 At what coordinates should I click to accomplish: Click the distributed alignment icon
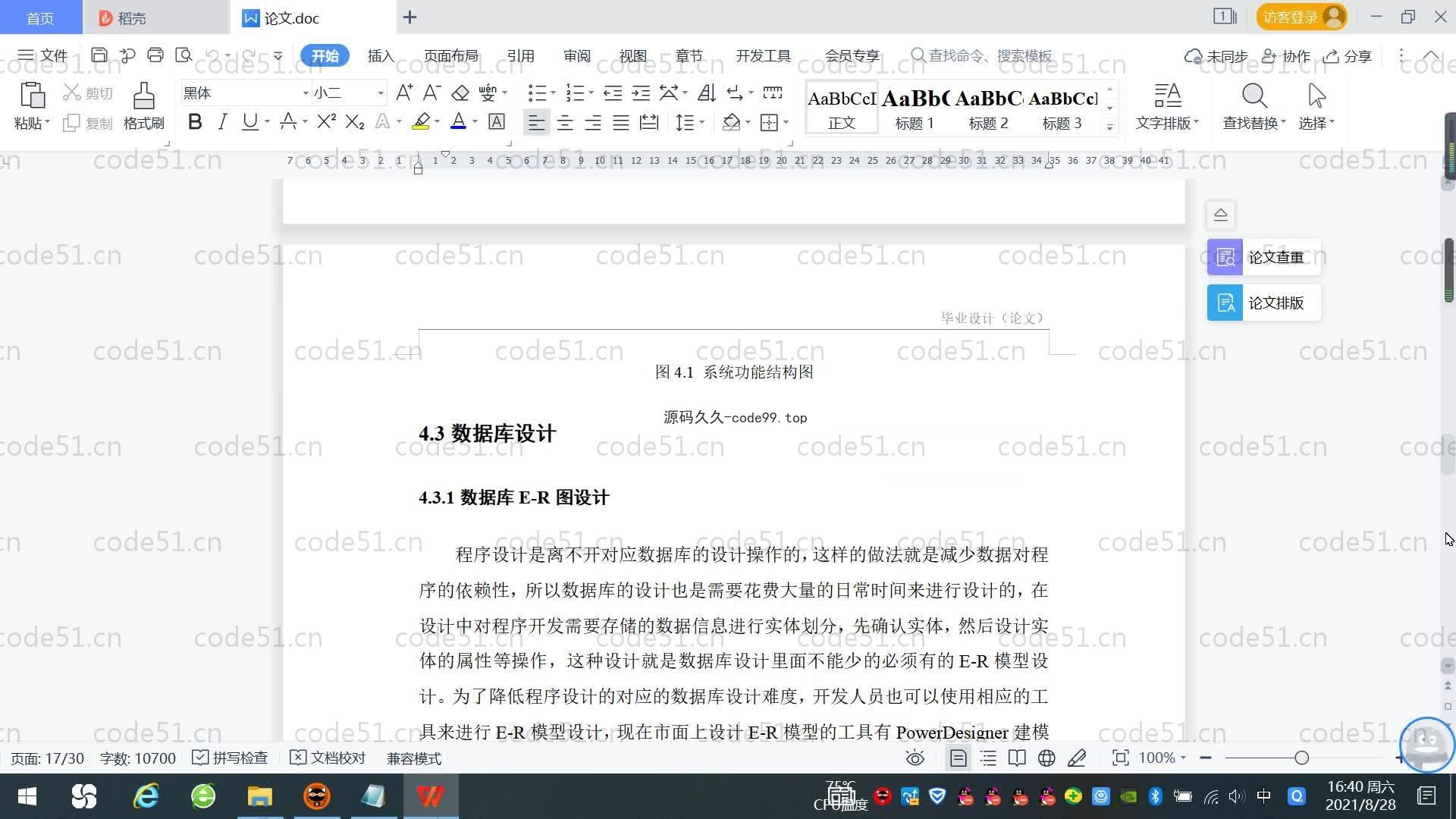649,121
